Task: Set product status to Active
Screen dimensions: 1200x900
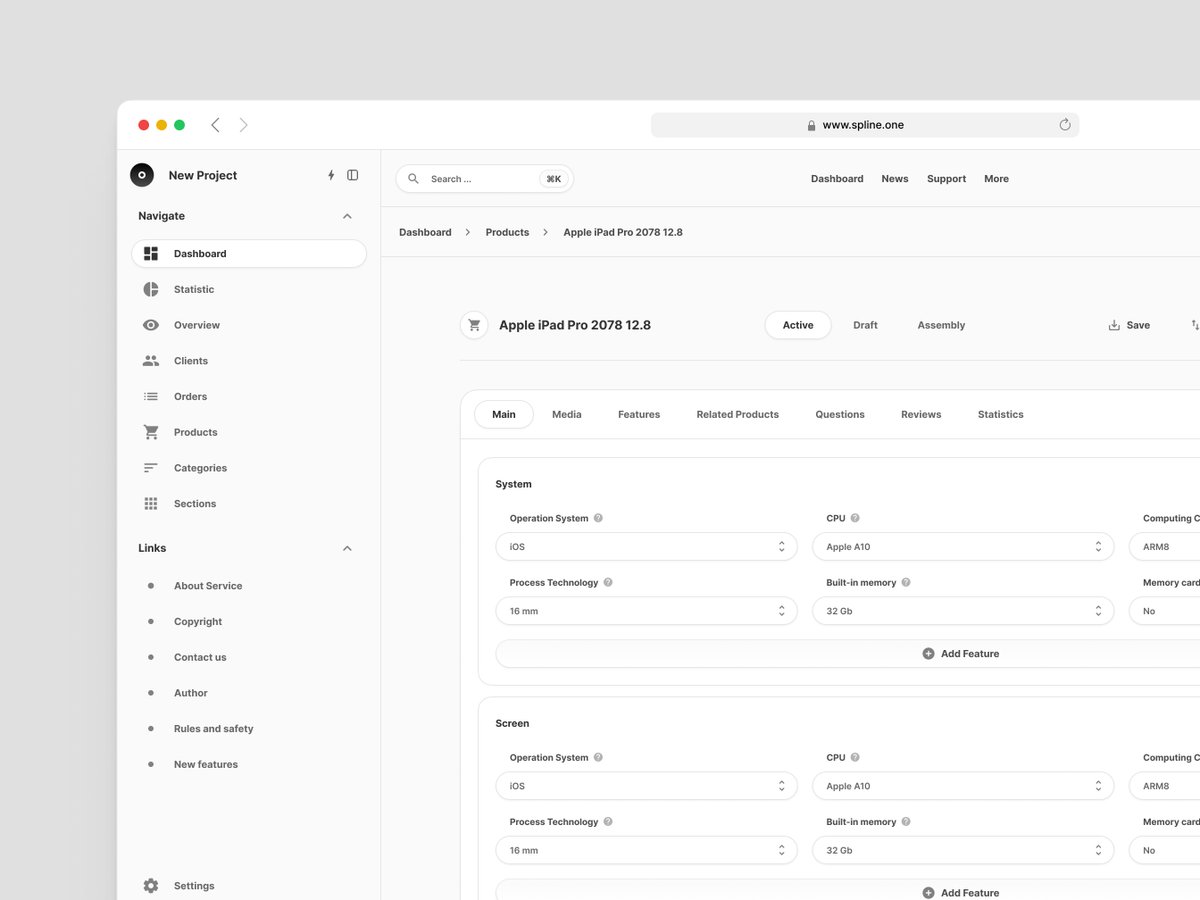Action: 798,325
